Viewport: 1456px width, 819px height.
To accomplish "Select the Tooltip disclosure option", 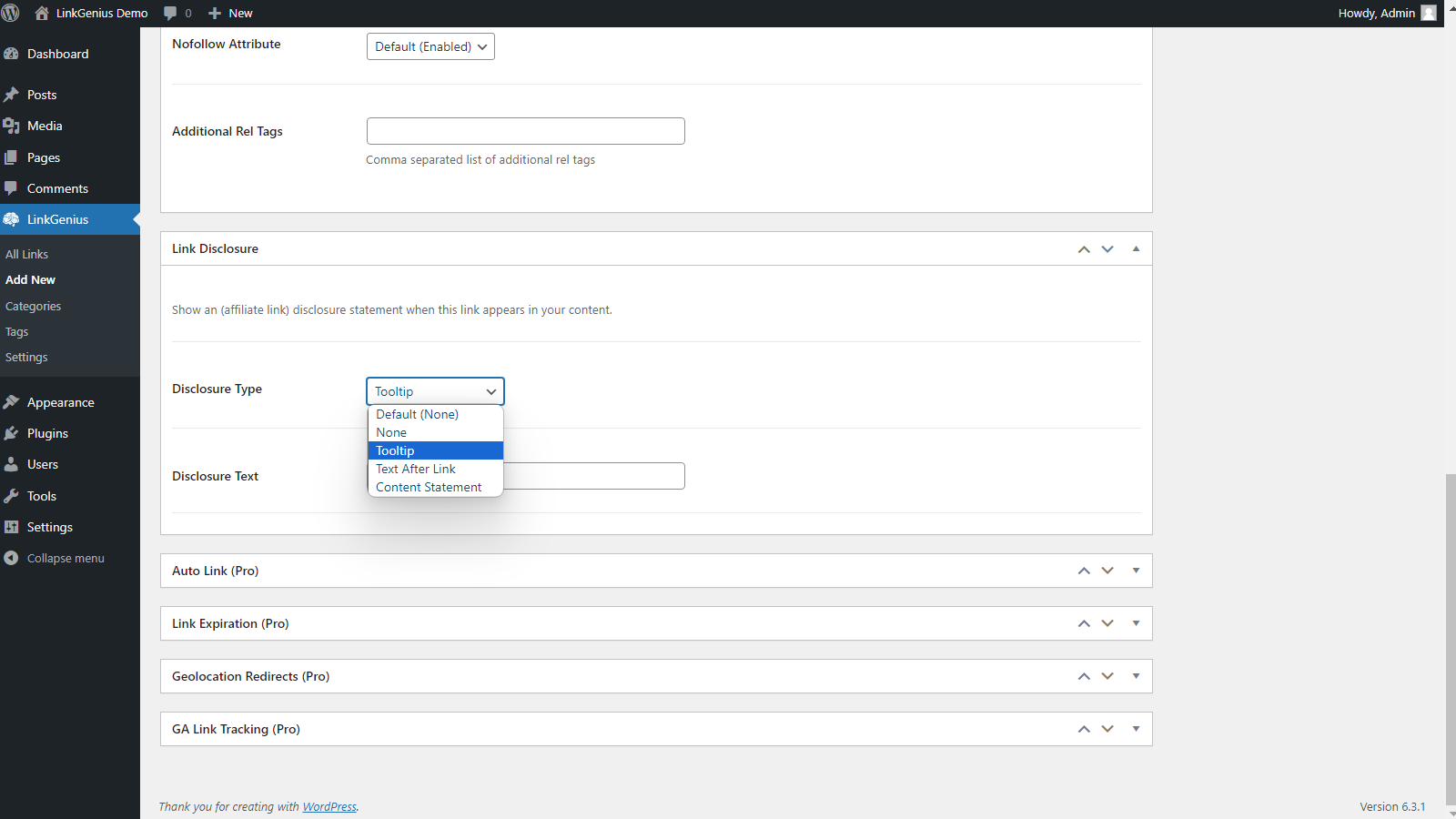I will 435,450.
